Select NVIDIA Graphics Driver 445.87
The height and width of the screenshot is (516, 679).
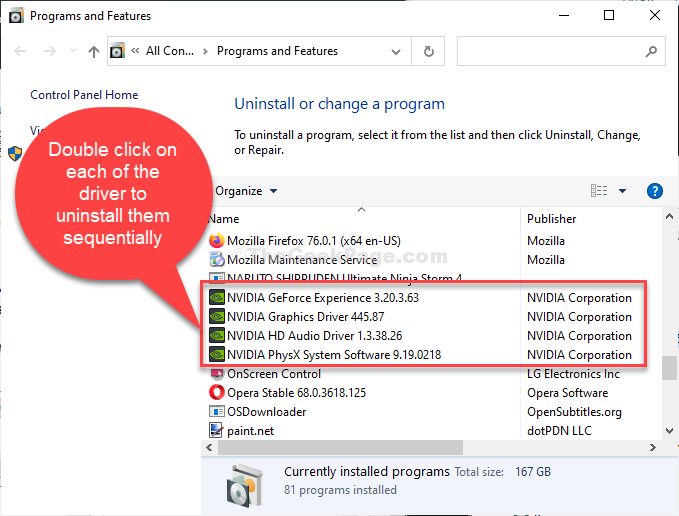306,317
